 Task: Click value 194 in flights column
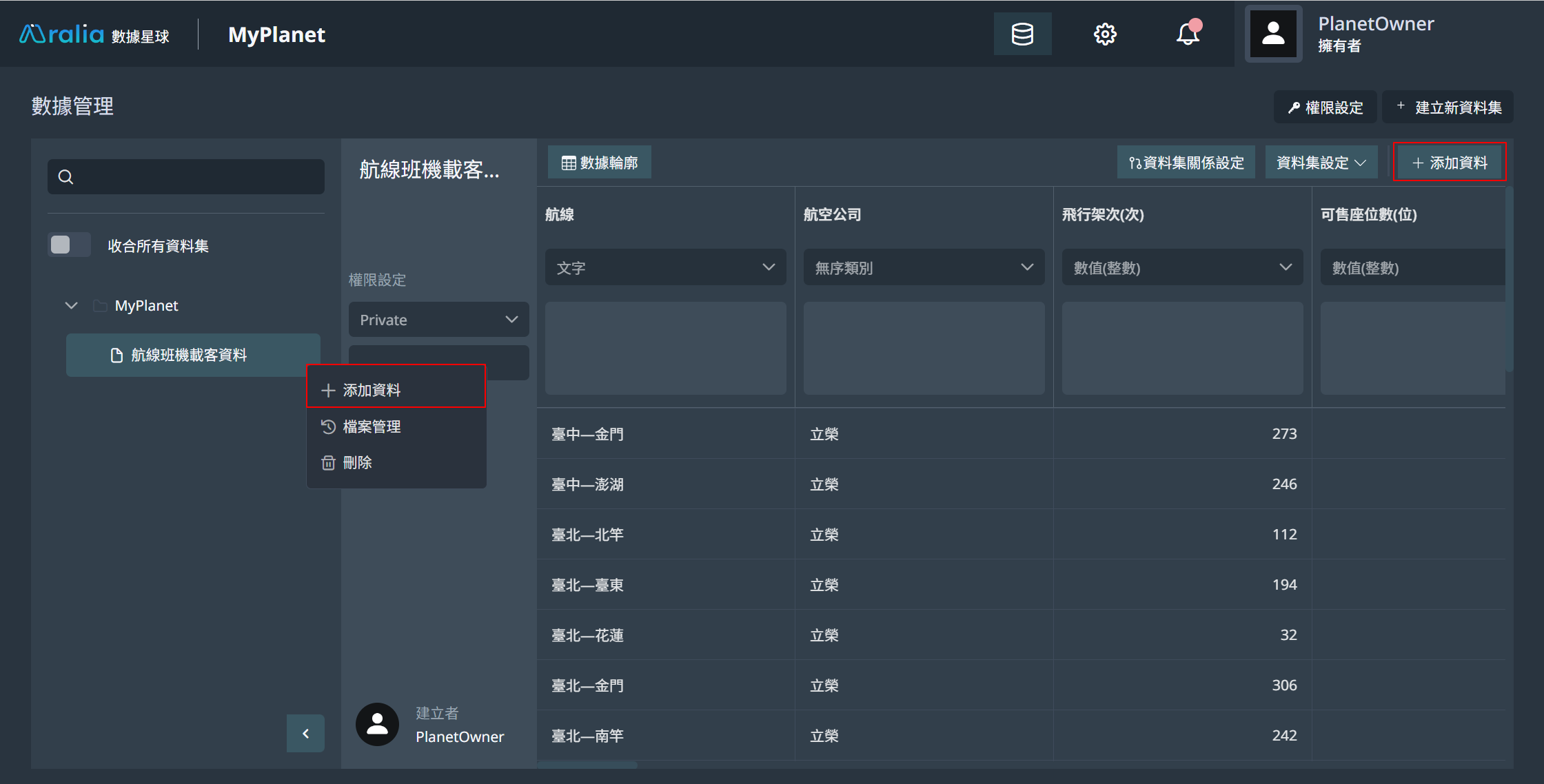[x=1284, y=585]
